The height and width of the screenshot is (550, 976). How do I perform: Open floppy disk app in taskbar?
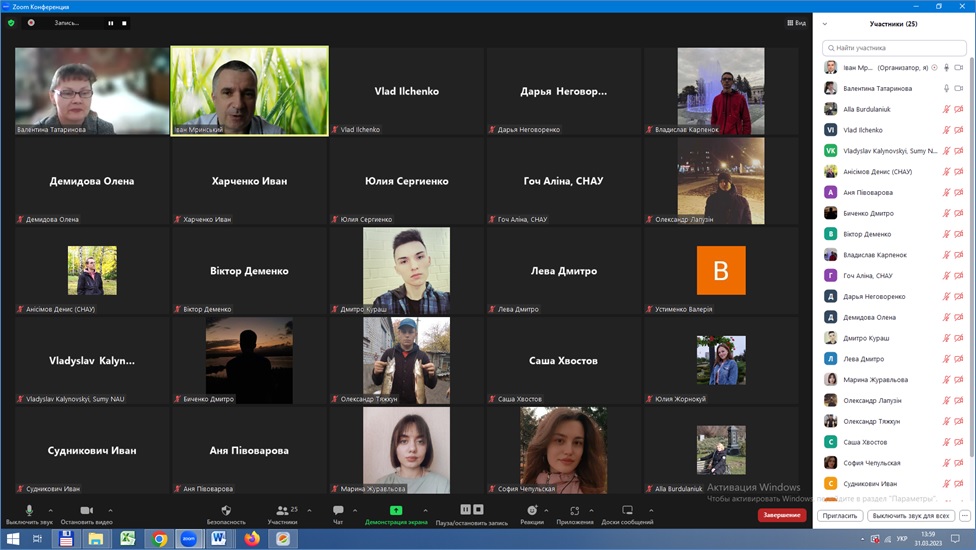click(x=66, y=539)
